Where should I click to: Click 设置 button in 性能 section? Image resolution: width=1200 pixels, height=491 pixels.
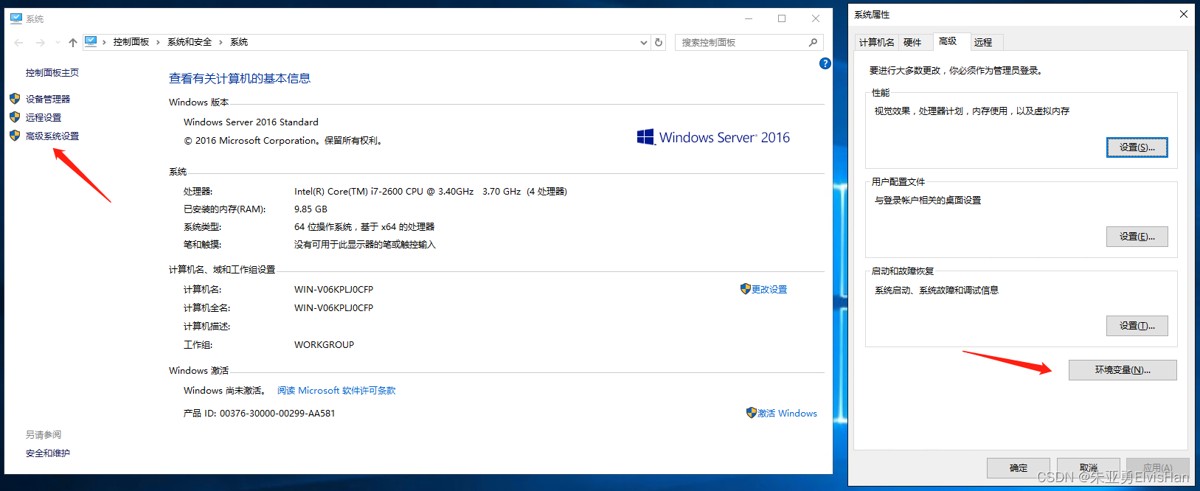(1137, 147)
